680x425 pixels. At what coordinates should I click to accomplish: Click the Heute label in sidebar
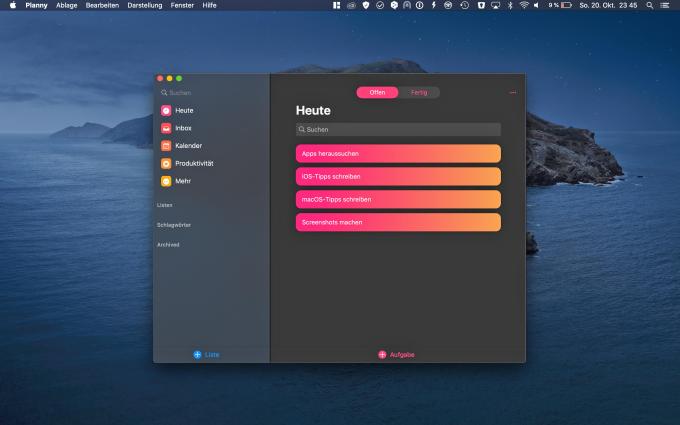pyautogui.click(x=184, y=111)
